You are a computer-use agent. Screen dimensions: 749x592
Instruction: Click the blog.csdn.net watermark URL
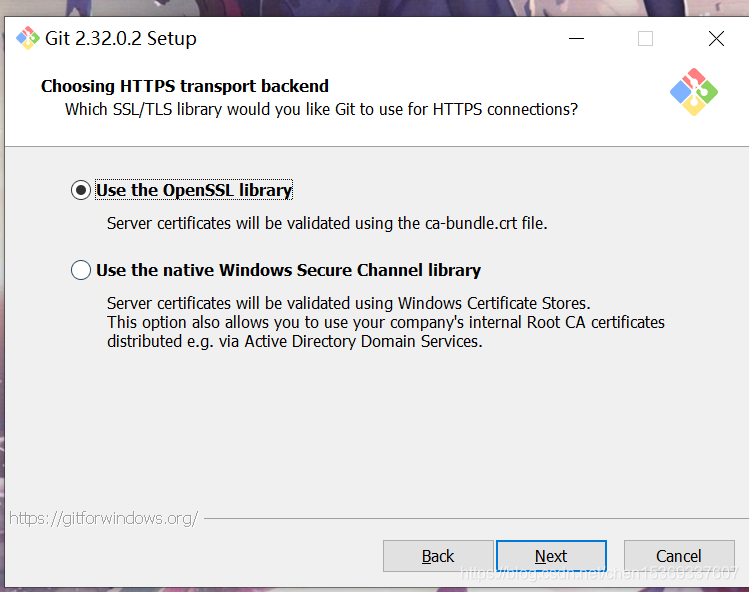click(600, 575)
